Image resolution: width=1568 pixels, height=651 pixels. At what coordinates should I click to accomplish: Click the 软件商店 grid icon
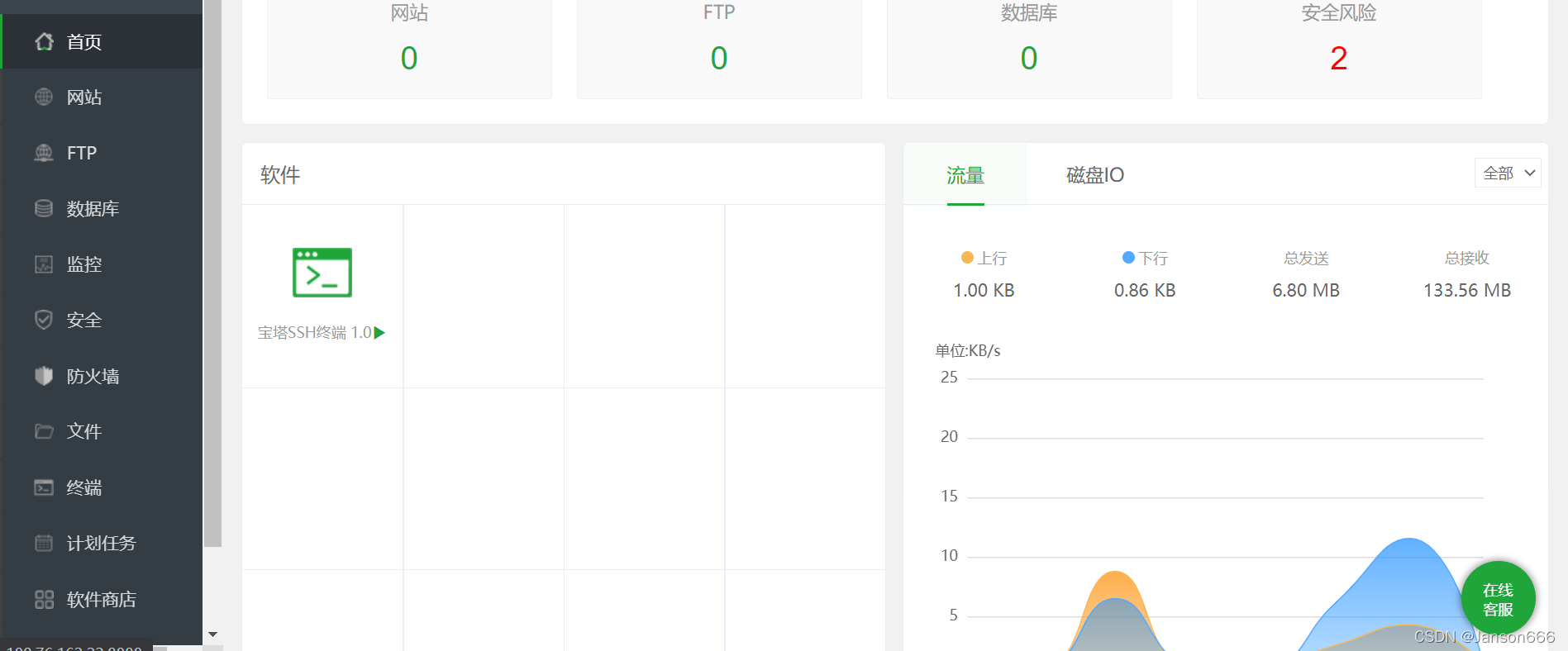coord(45,599)
